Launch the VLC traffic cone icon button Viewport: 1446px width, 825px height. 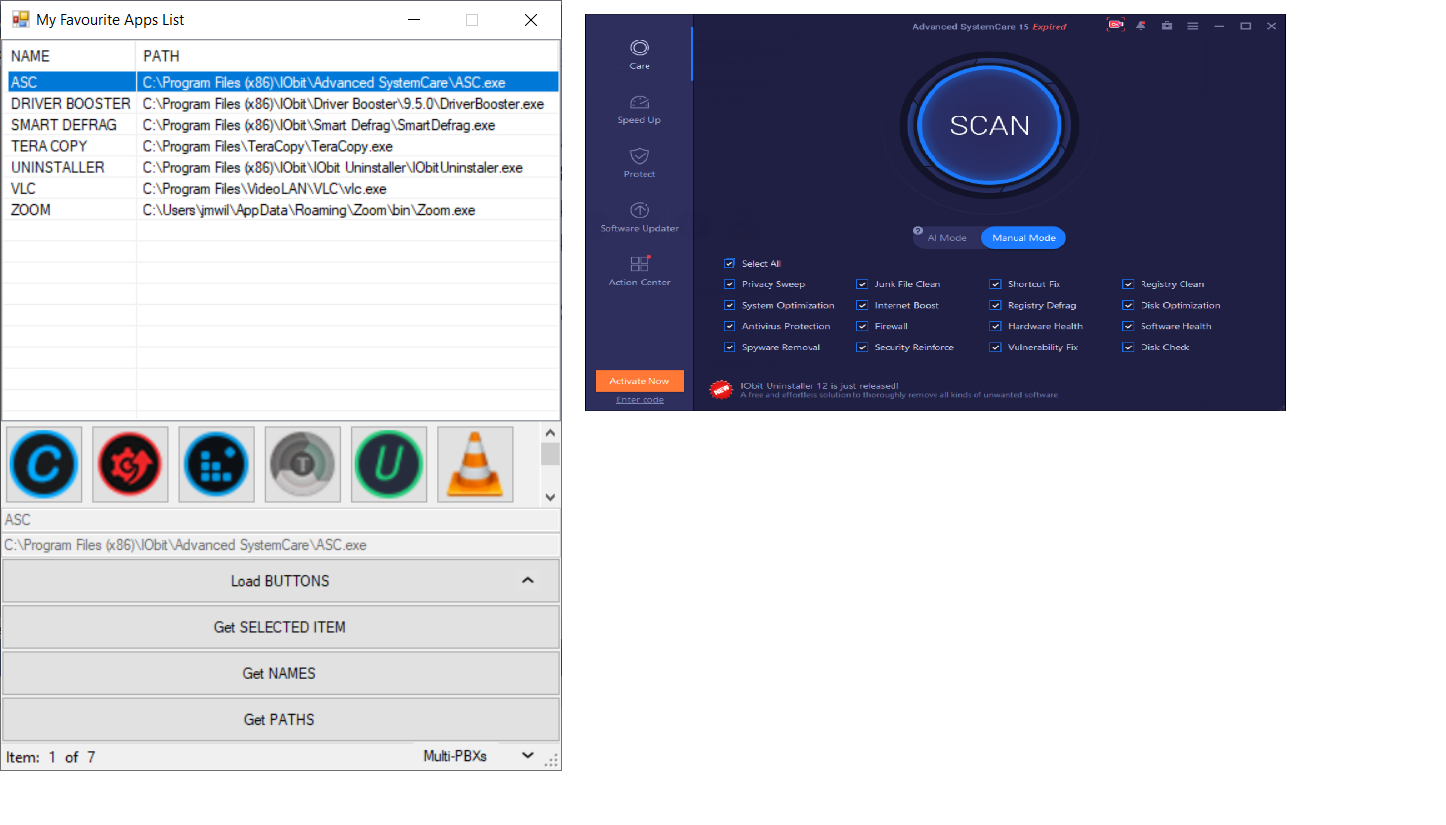coord(474,464)
